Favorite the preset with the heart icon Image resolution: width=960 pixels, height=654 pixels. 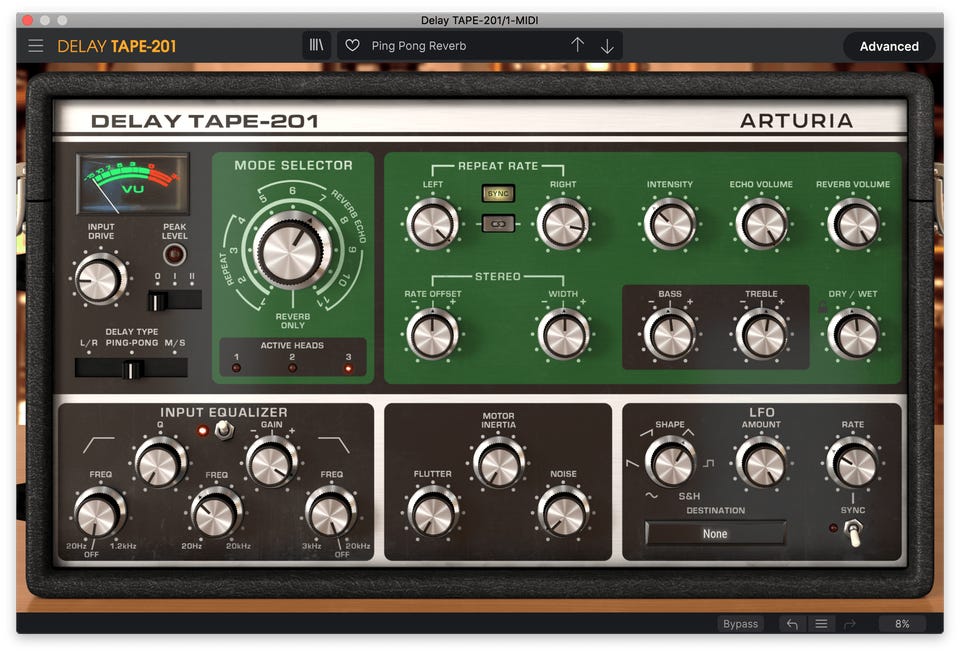point(352,46)
